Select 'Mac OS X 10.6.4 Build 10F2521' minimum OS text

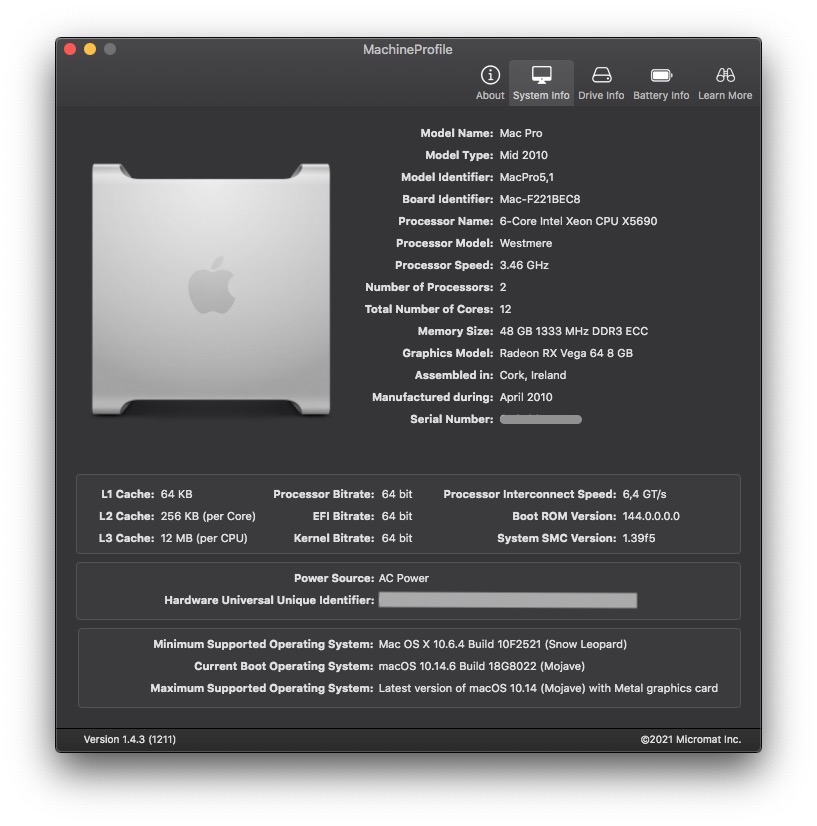pyautogui.click(x=460, y=644)
